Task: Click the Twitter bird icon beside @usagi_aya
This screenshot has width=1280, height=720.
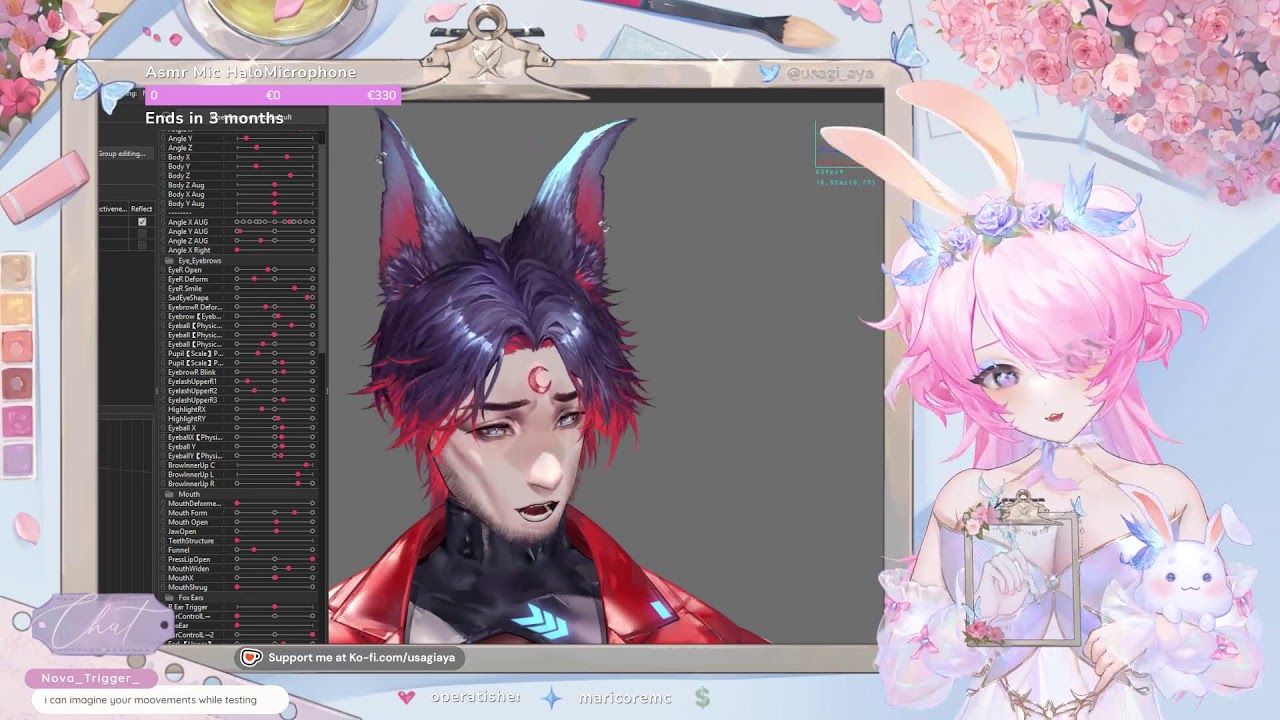Action: click(768, 72)
